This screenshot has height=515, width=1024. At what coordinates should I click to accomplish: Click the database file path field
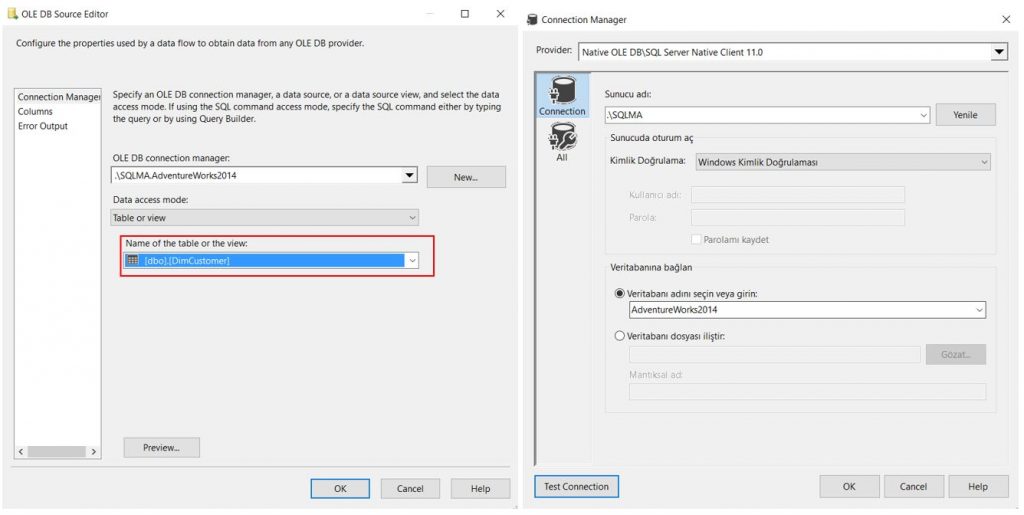(775, 354)
